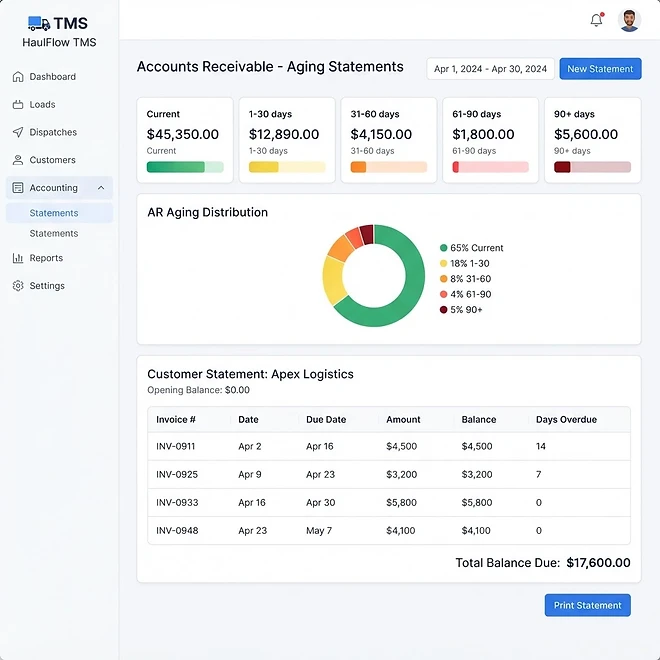Click the orange 8% 31-60 legend dot
The width and height of the screenshot is (660, 660).
[x=443, y=279]
